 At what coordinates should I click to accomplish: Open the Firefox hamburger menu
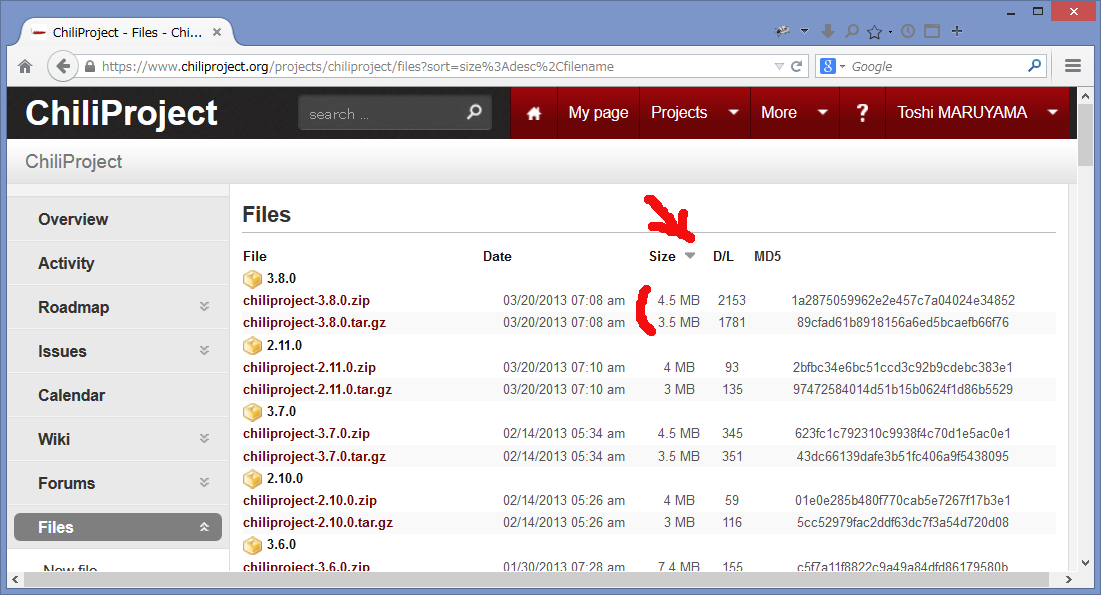click(x=1073, y=66)
